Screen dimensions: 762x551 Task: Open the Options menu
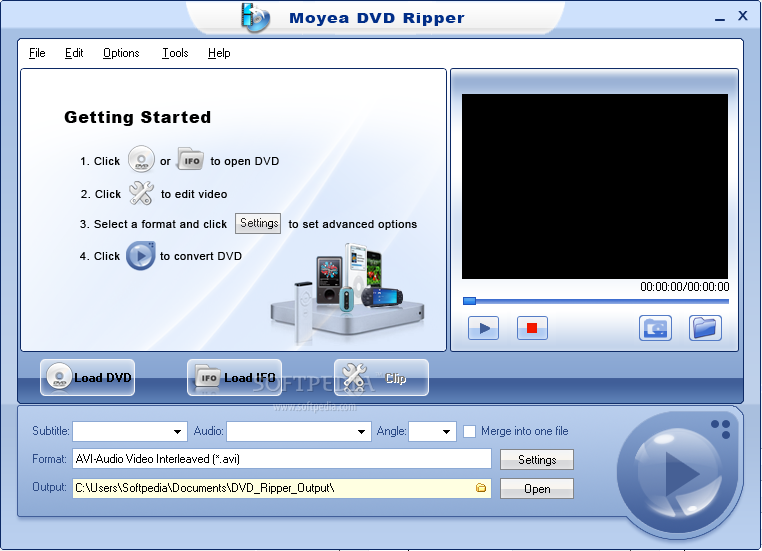point(121,53)
